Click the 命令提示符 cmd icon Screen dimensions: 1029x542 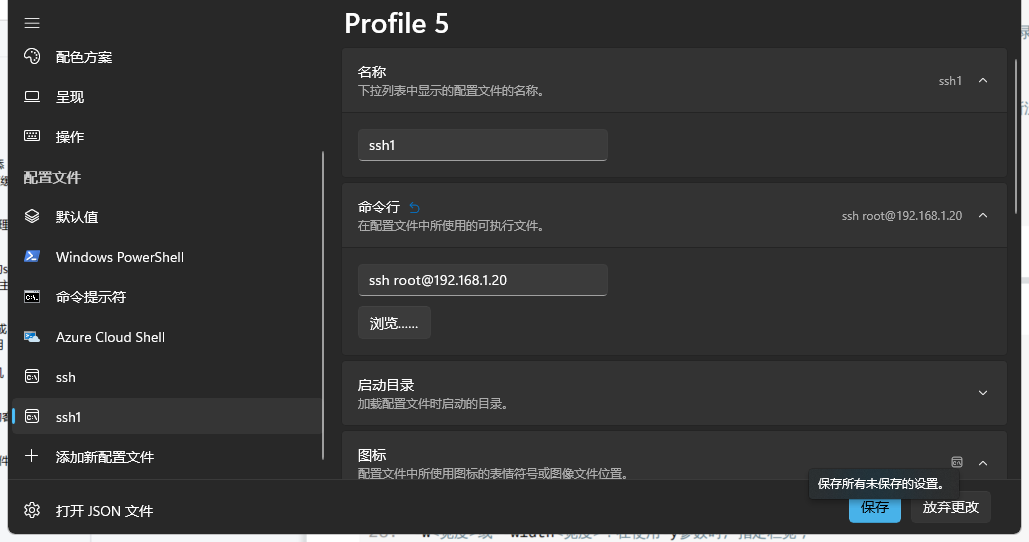32,297
